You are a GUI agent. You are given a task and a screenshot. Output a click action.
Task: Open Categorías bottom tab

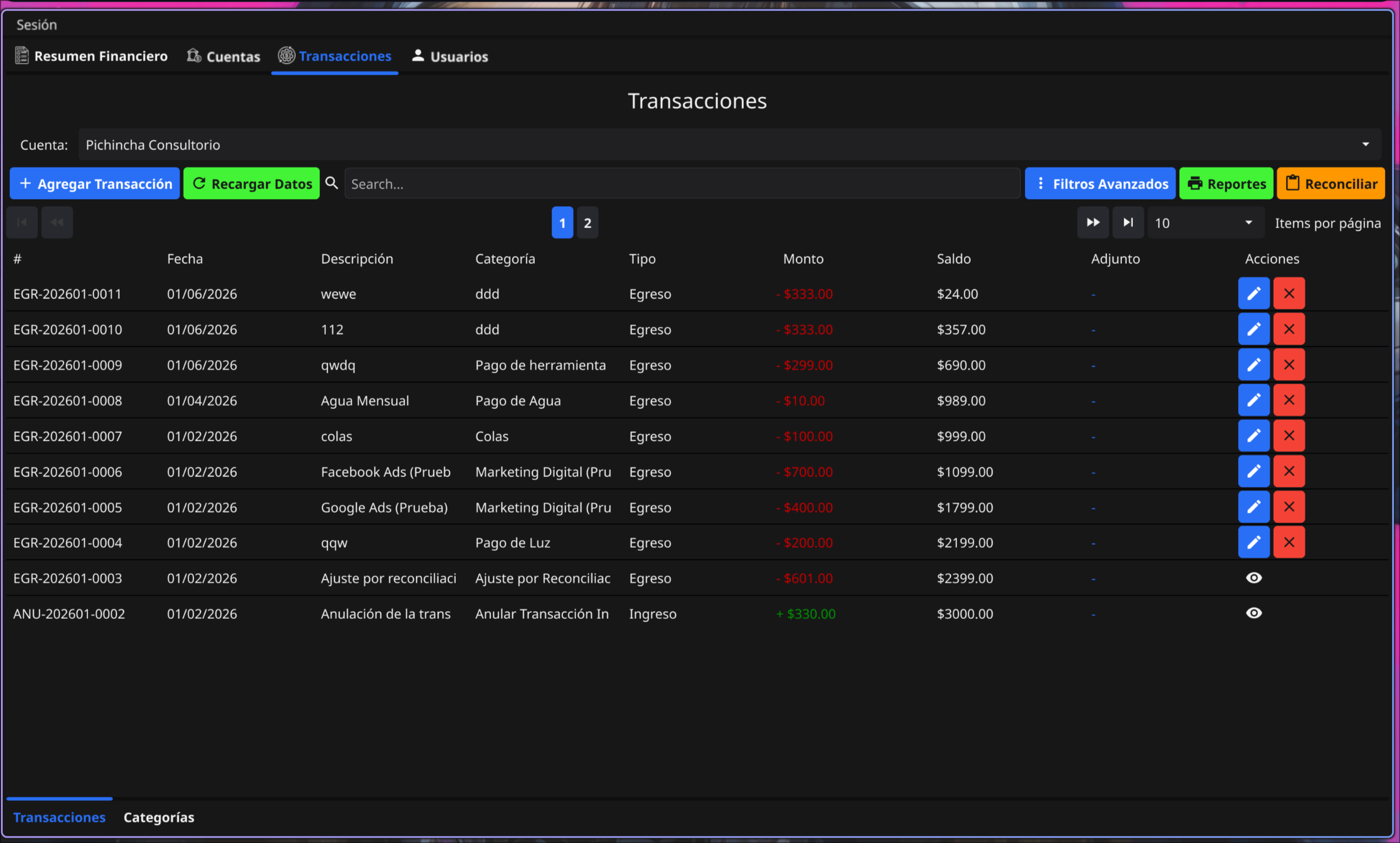(158, 817)
